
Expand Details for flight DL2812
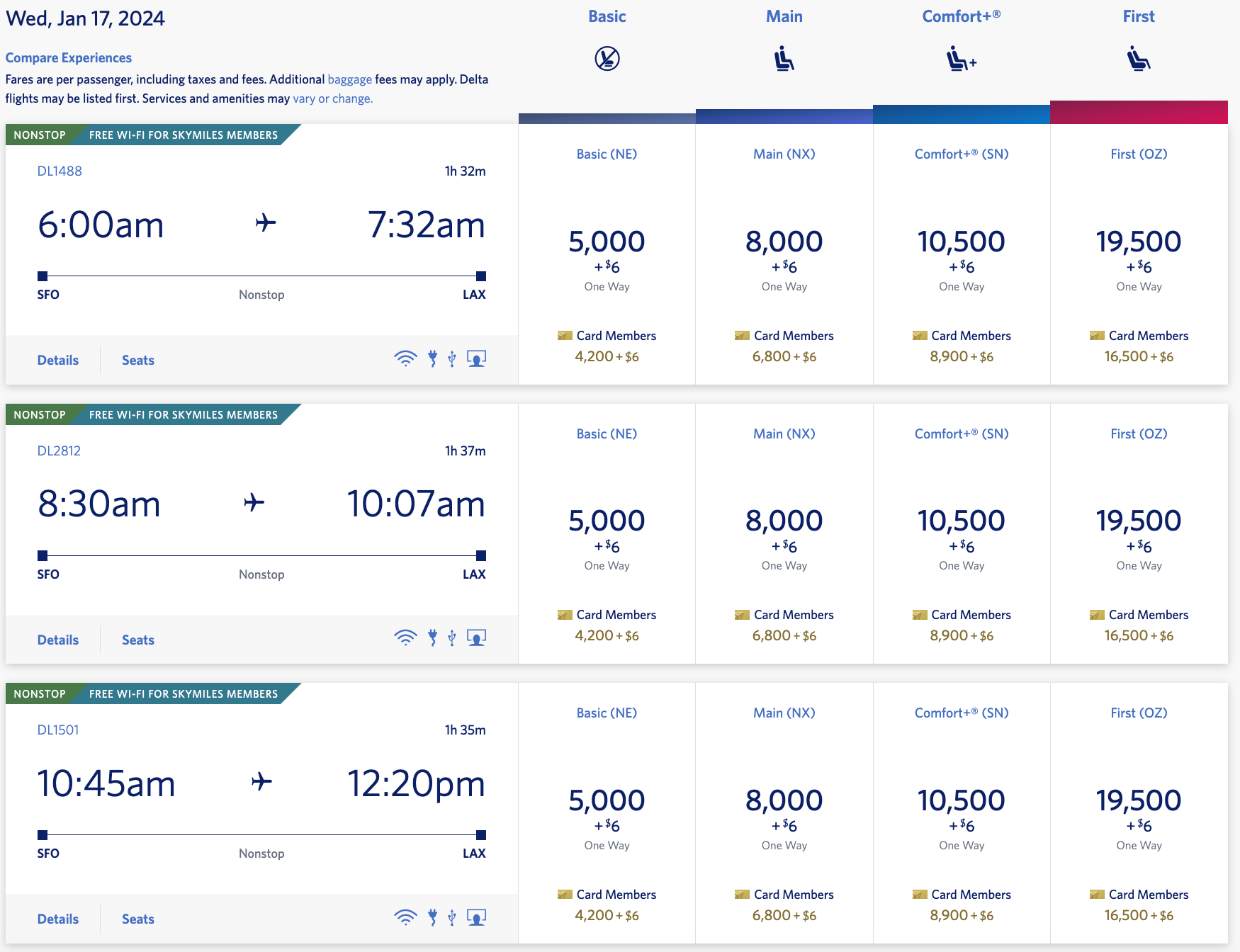[57, 638]
